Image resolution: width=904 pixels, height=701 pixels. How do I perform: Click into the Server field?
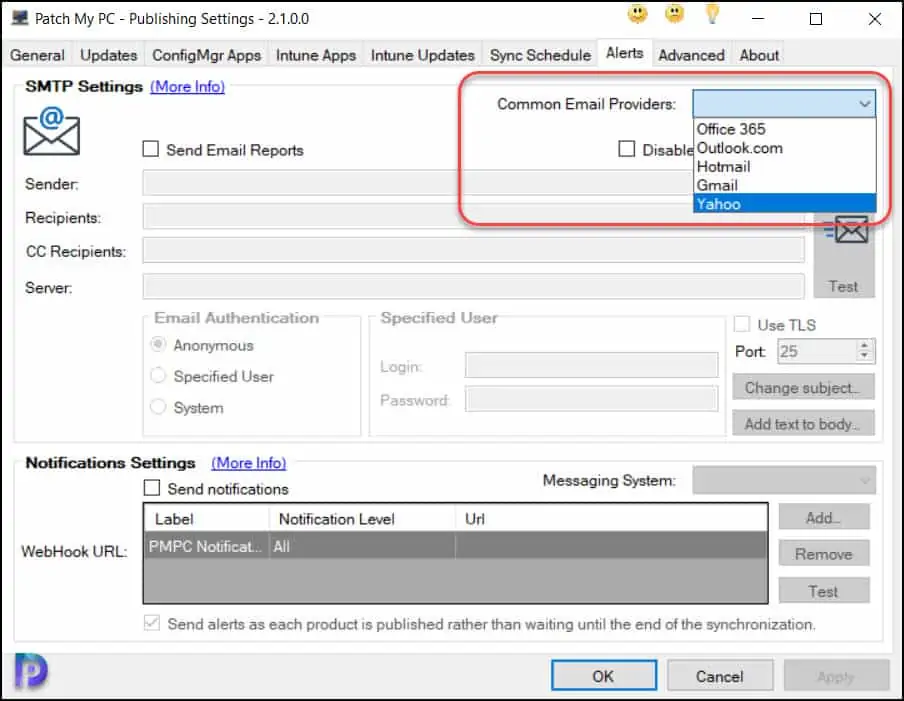(473, 287)
